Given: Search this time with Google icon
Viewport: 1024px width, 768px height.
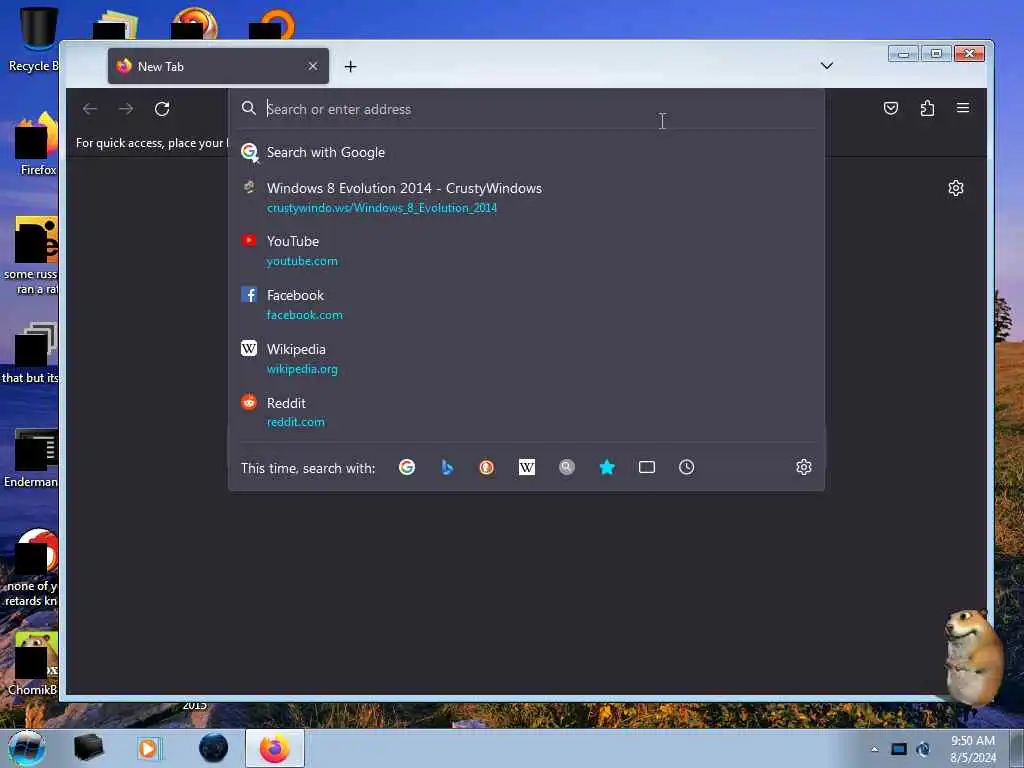Looking at the screenshot, I should point(407,467).
